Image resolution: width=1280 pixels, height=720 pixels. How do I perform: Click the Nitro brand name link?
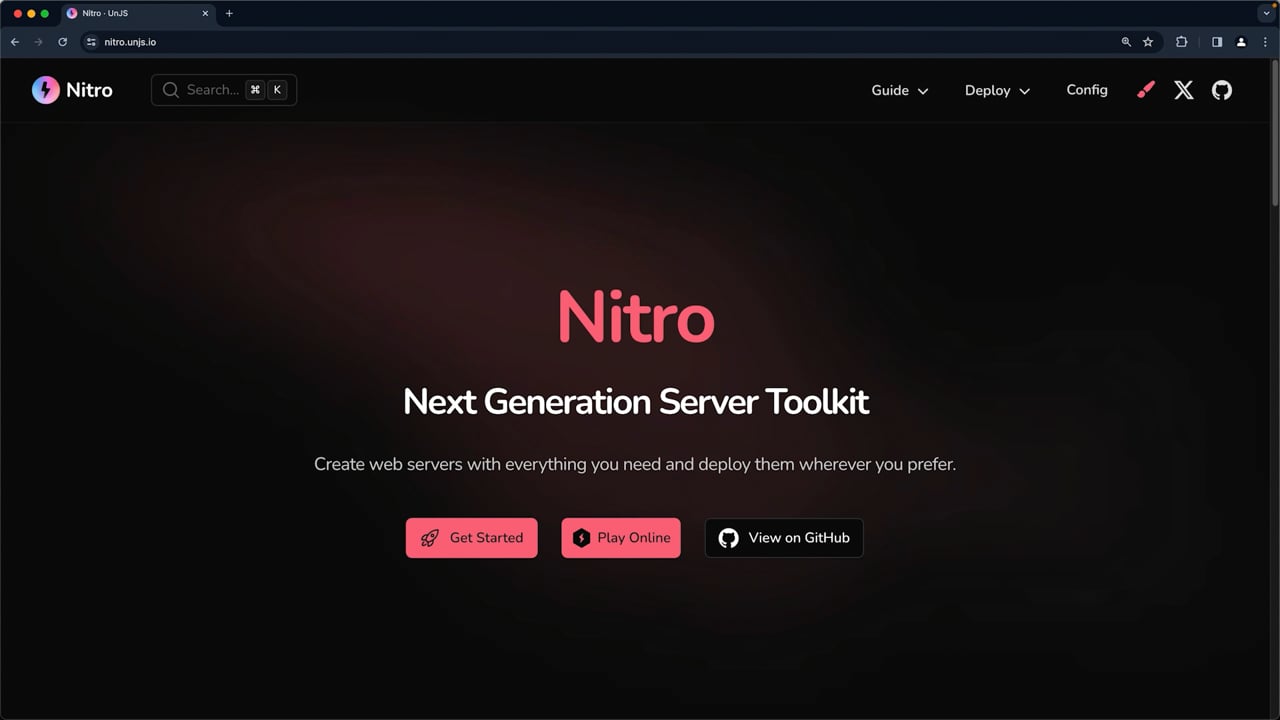pyautogui.click(x=89, y=90)
